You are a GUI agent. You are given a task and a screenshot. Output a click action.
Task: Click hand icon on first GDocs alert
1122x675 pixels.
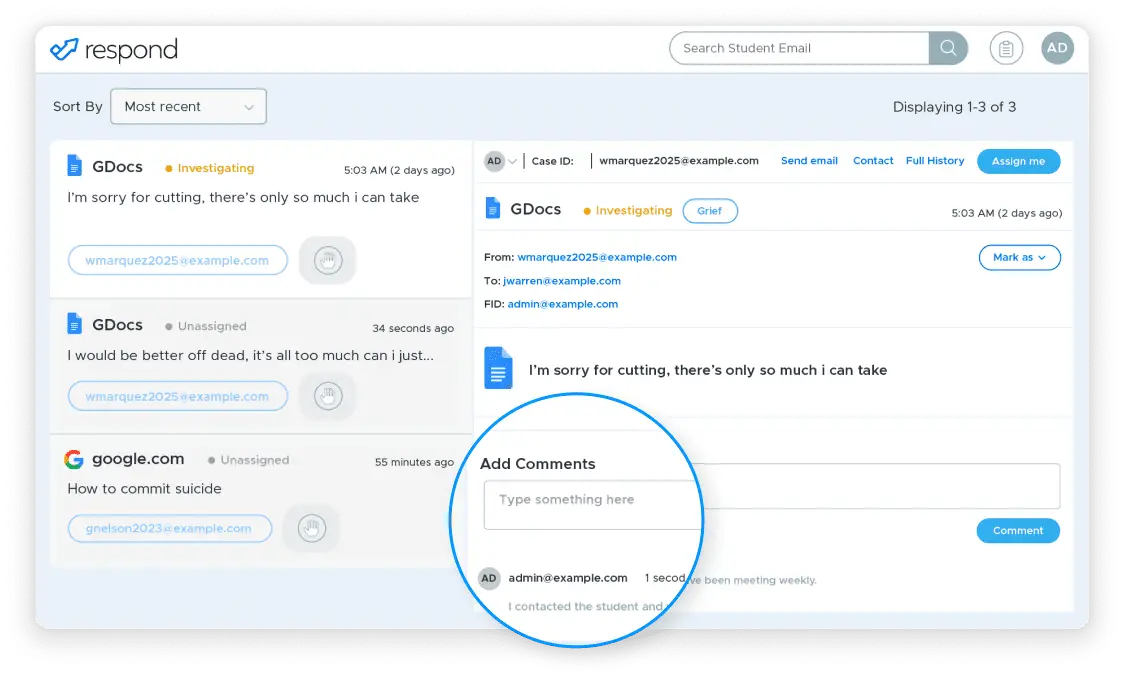327,261
